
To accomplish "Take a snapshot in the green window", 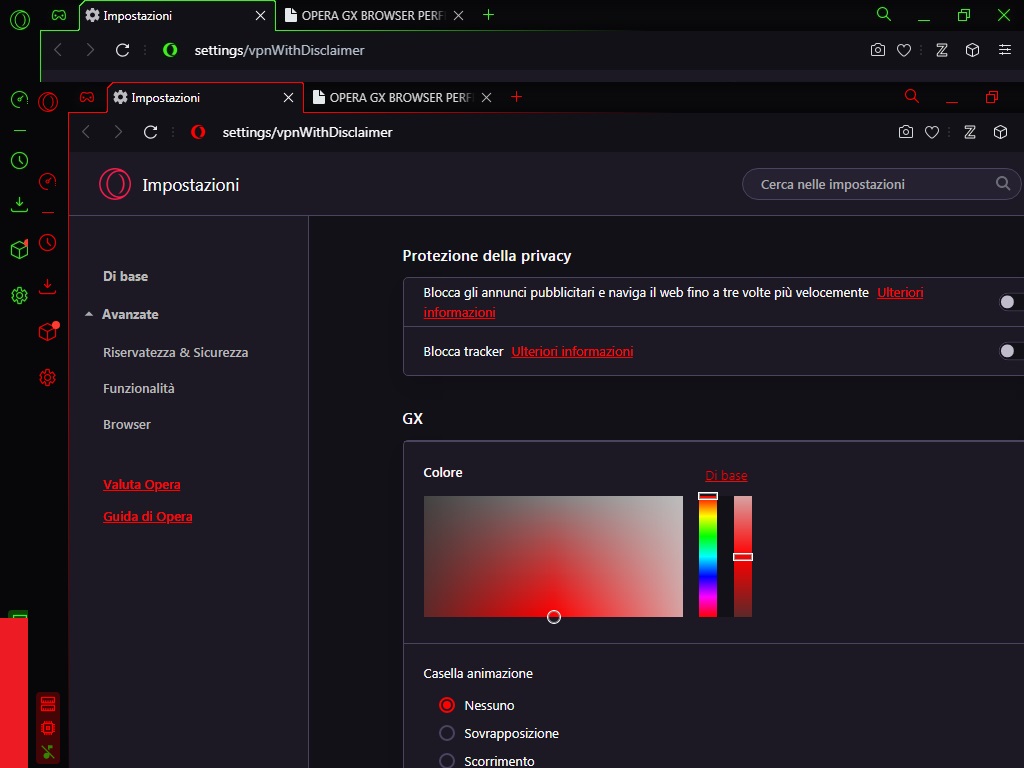I will (878, 50).
